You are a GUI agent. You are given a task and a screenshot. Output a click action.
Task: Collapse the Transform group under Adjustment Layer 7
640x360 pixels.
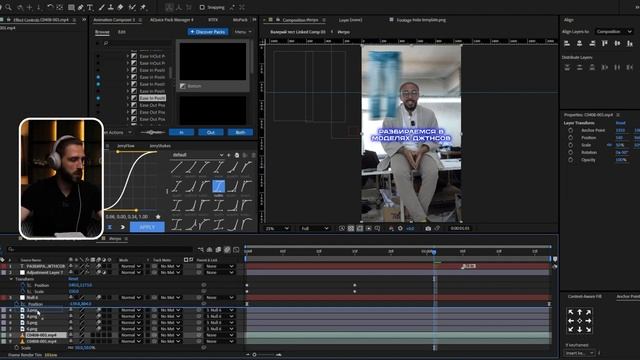(x=11, y=279)
